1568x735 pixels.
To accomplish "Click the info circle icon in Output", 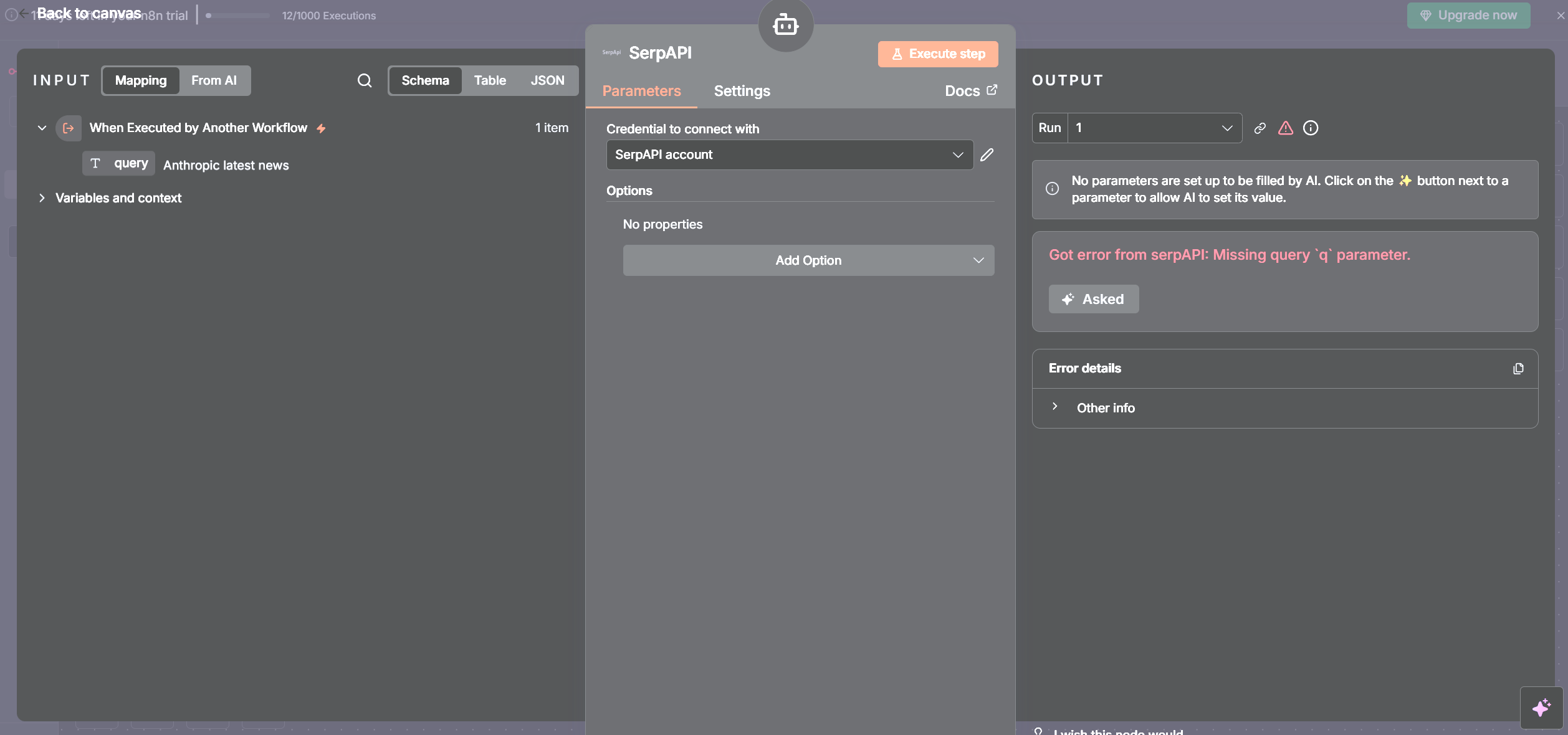I will [x=1311, y=128].
